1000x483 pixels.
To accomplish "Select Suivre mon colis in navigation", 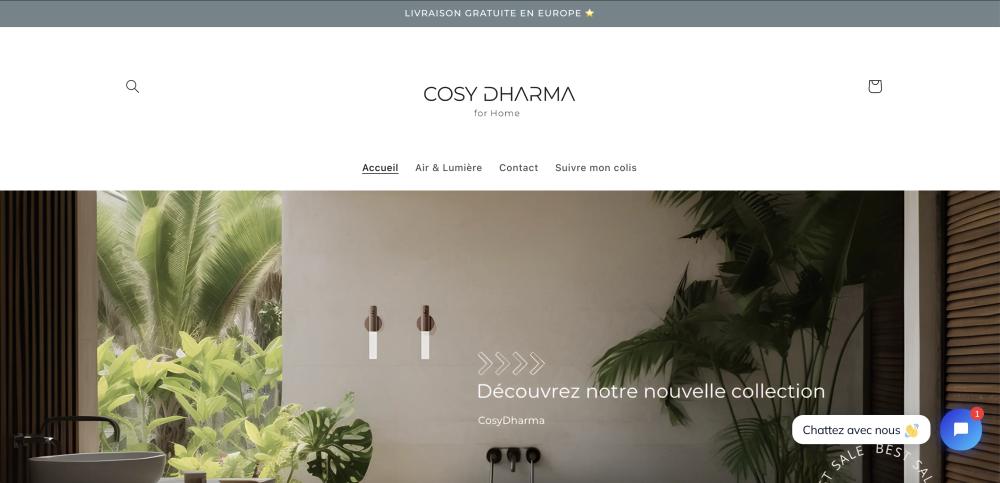I will click(x=596, y=168).
